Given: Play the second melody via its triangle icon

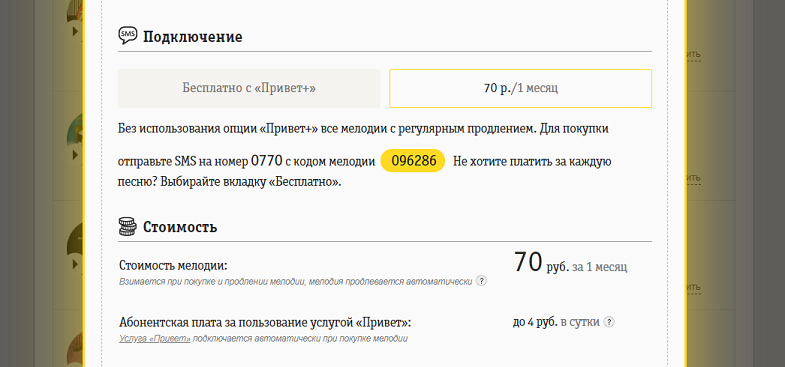Looking at the screenshot, I should tap(76, 155).
